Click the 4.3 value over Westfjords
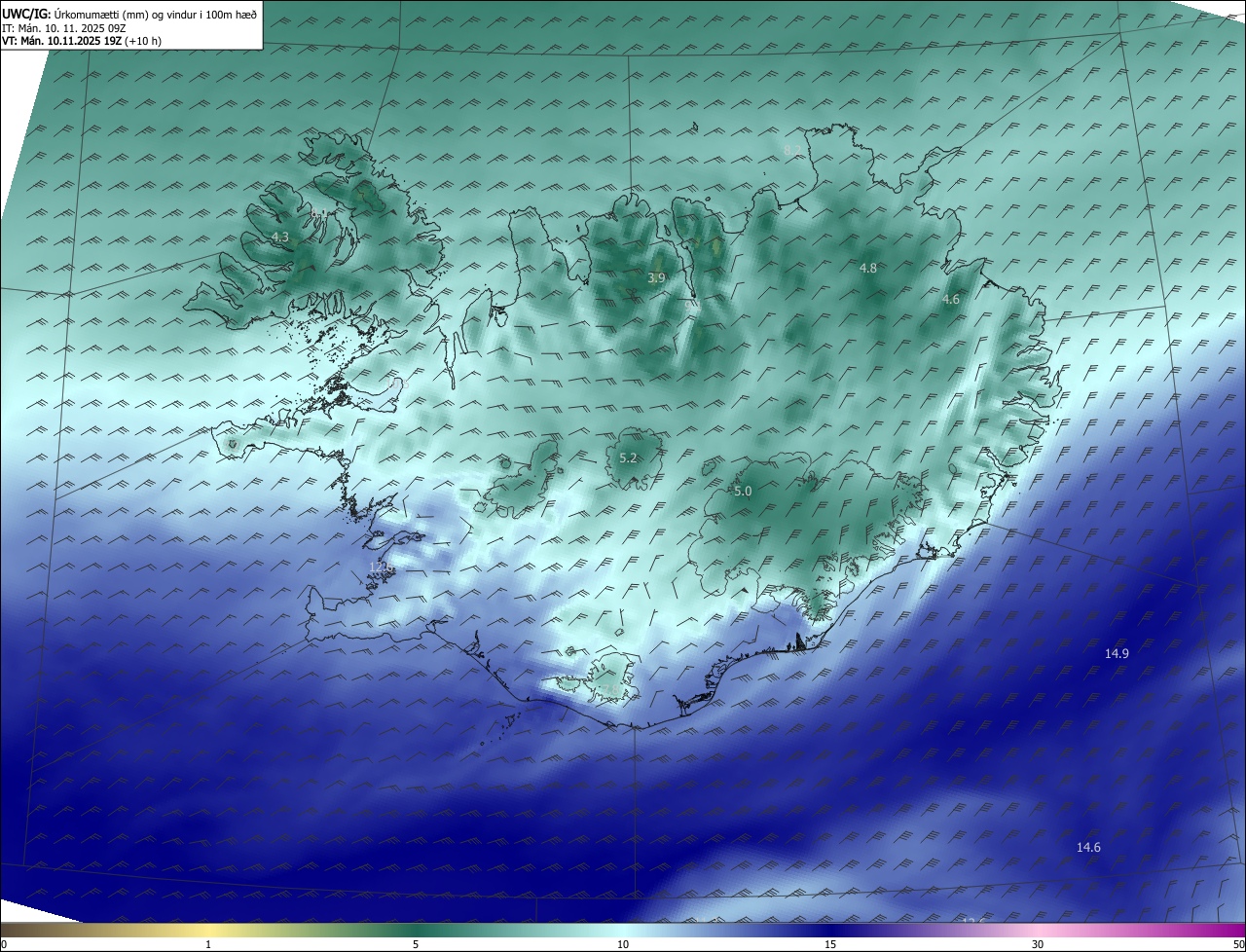 (280, 238)
